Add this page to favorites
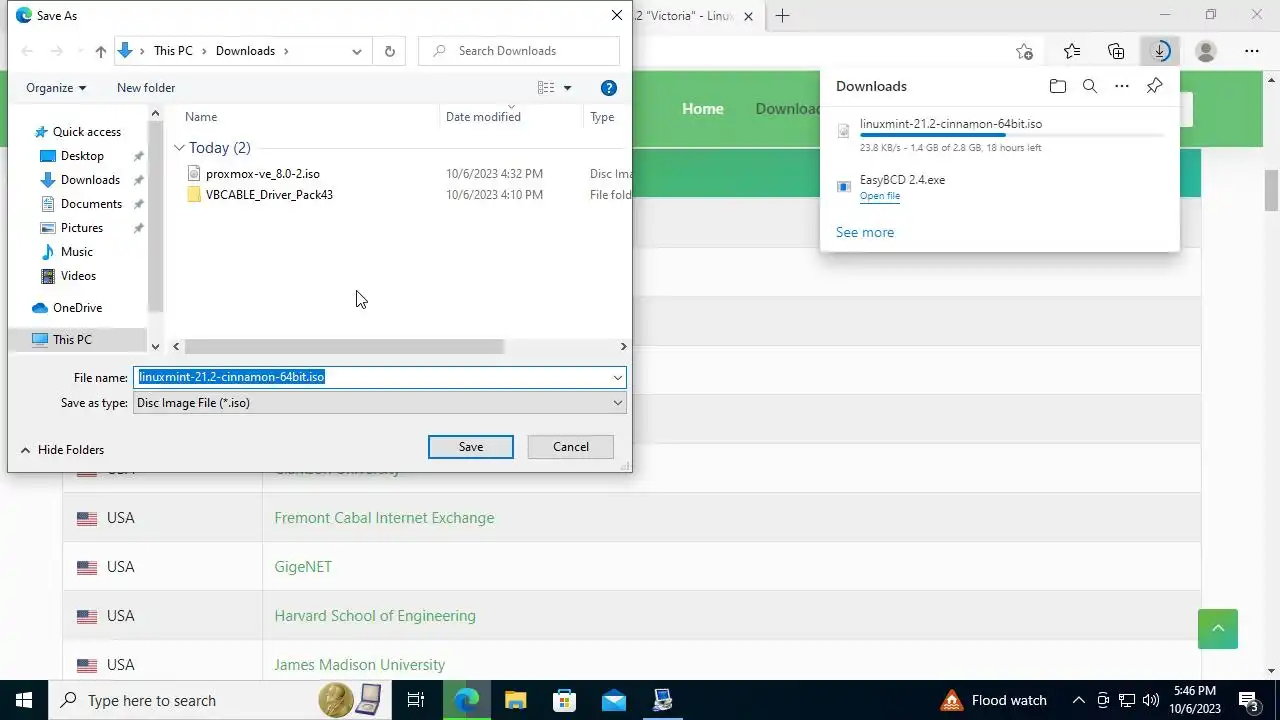 coord(1024,51)
